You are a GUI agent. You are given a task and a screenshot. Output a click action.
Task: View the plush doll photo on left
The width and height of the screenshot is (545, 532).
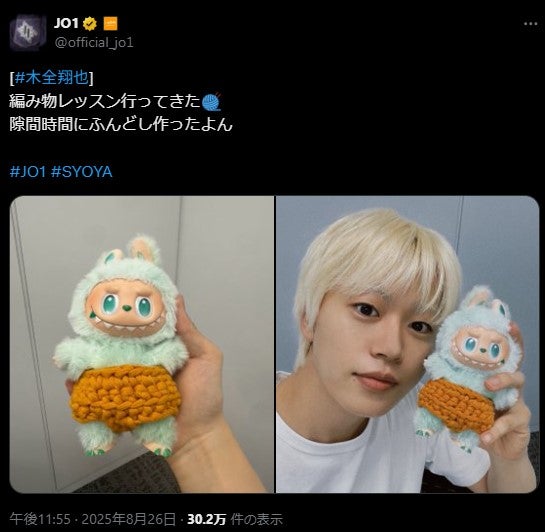142,344
